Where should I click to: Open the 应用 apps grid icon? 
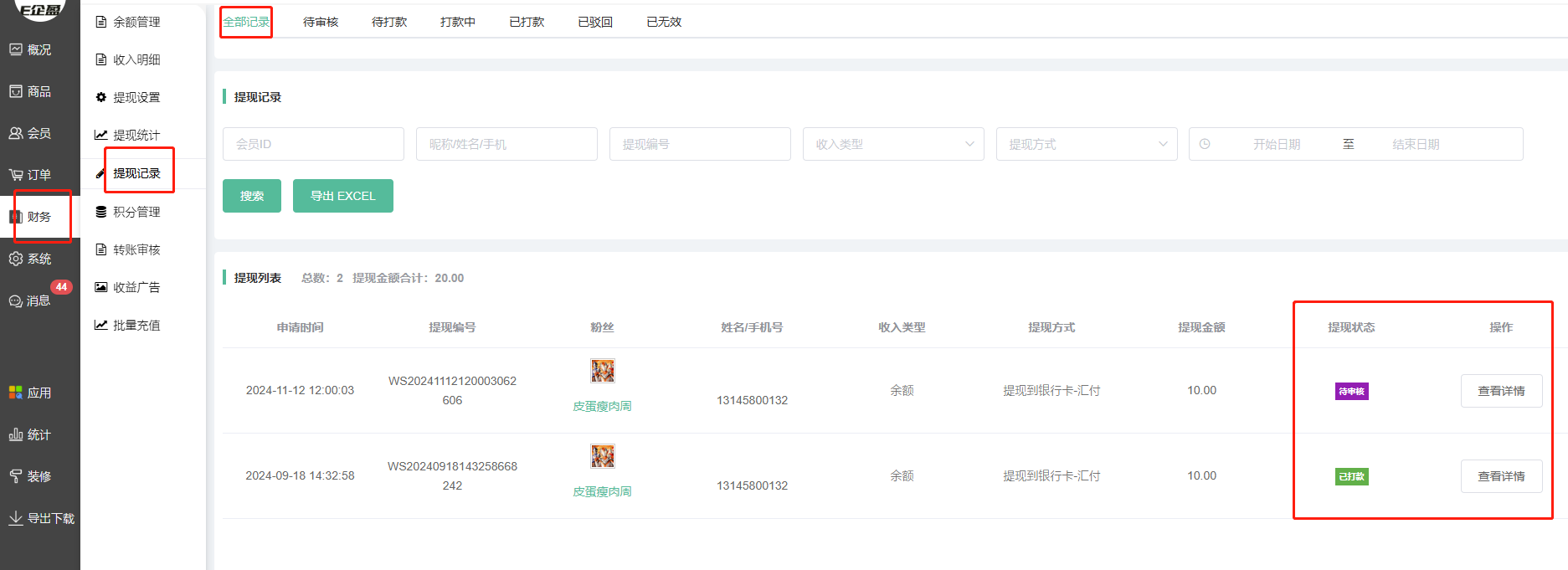tap(16, 393)
